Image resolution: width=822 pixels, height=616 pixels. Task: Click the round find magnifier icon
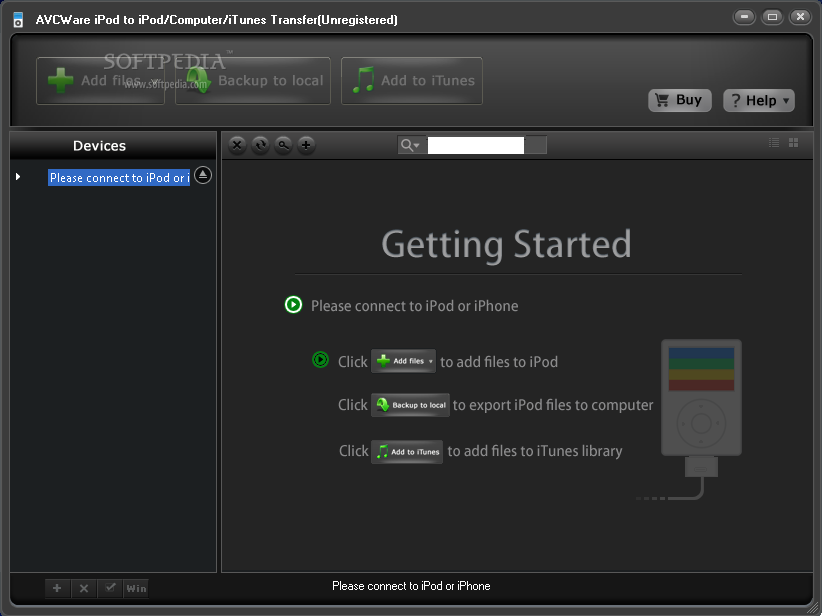[283, 145]
